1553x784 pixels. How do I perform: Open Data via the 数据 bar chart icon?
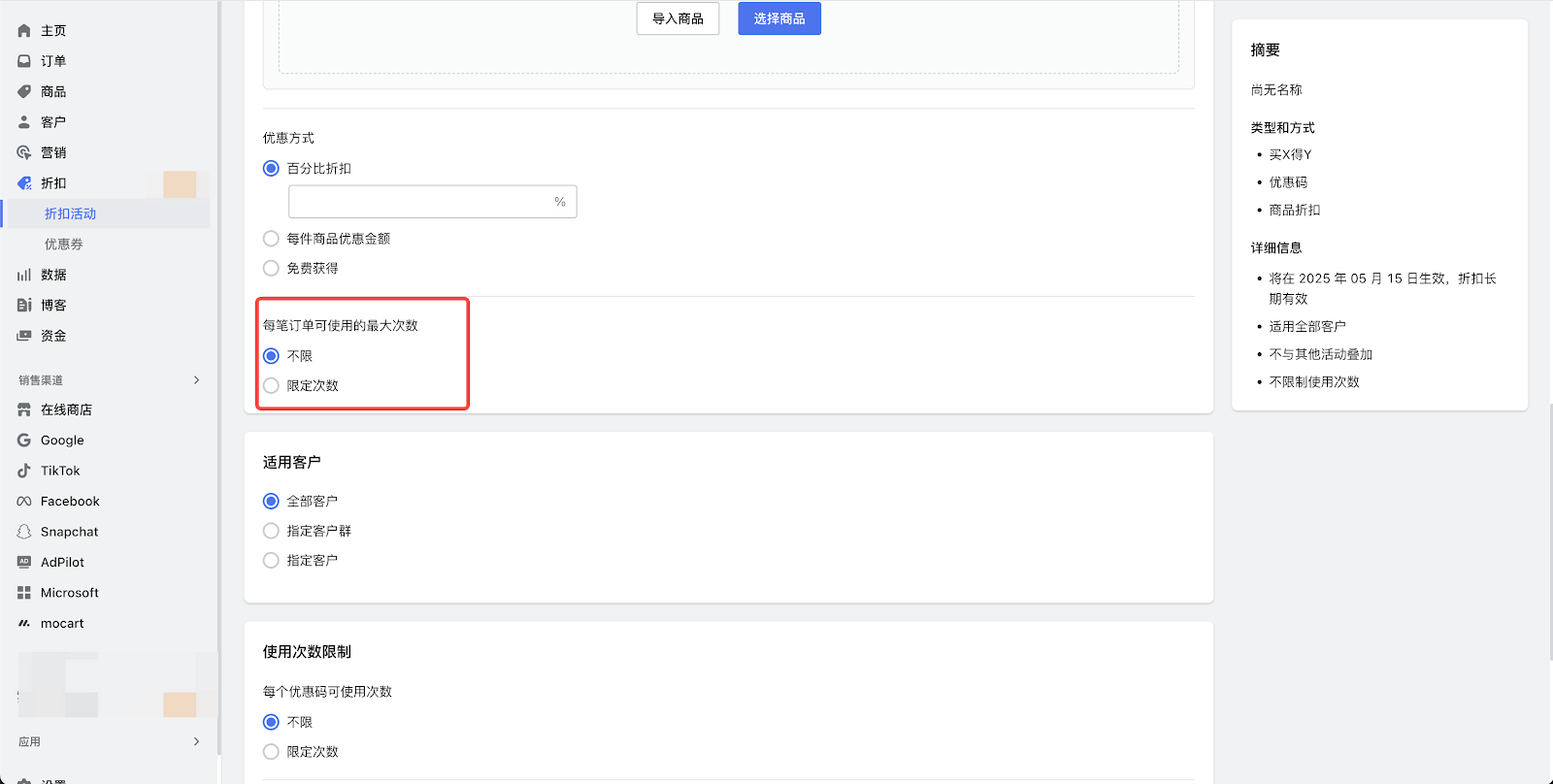tap(24, 276)
